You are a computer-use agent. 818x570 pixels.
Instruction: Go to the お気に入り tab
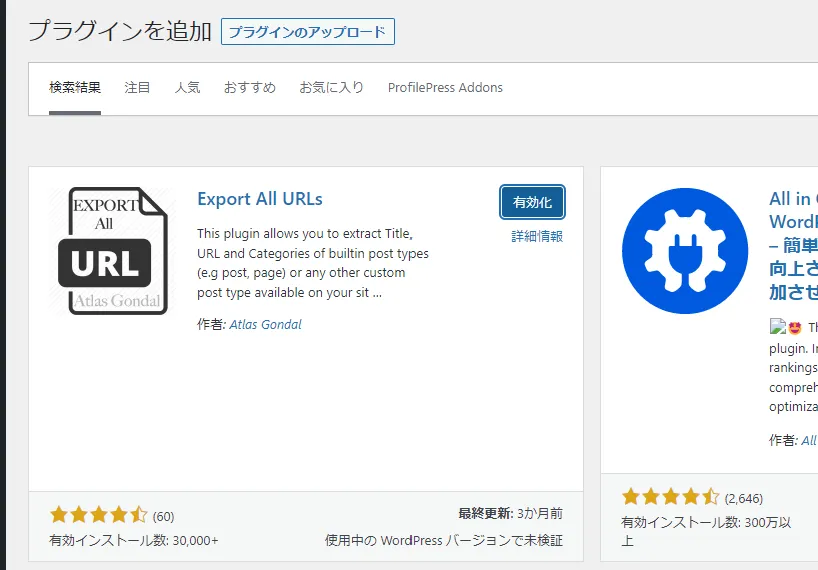pos(331,88)
